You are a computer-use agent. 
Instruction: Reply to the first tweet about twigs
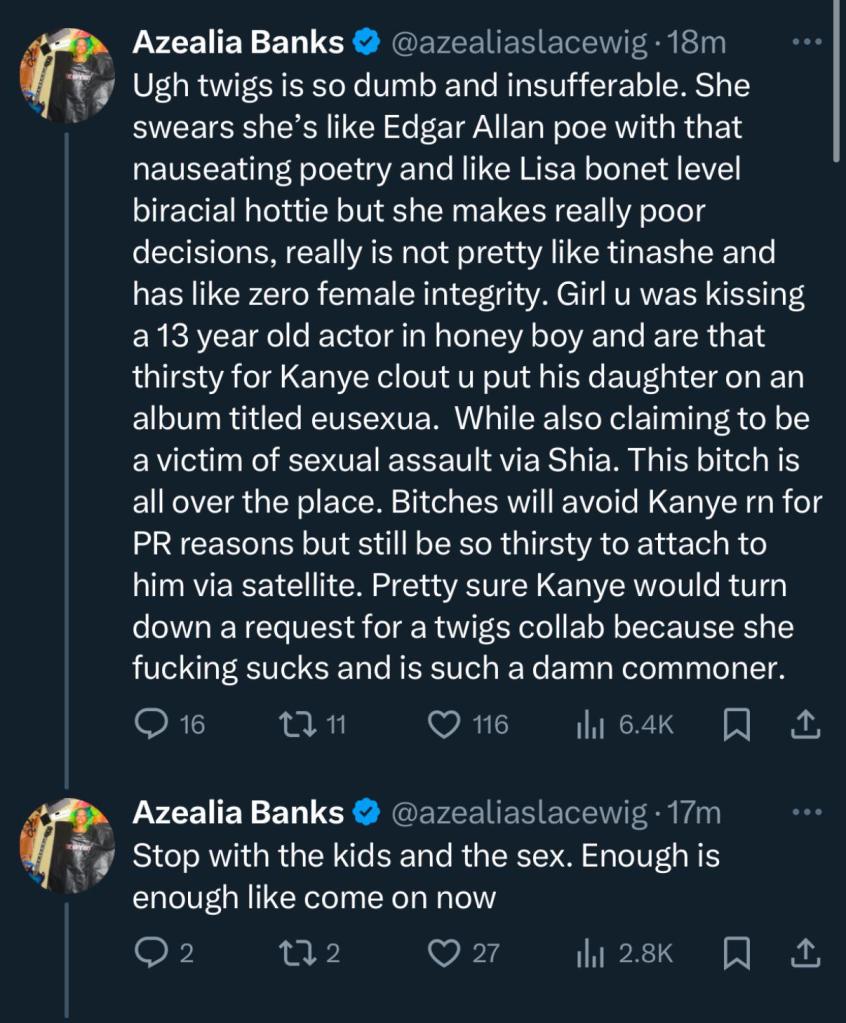(150, 724)
